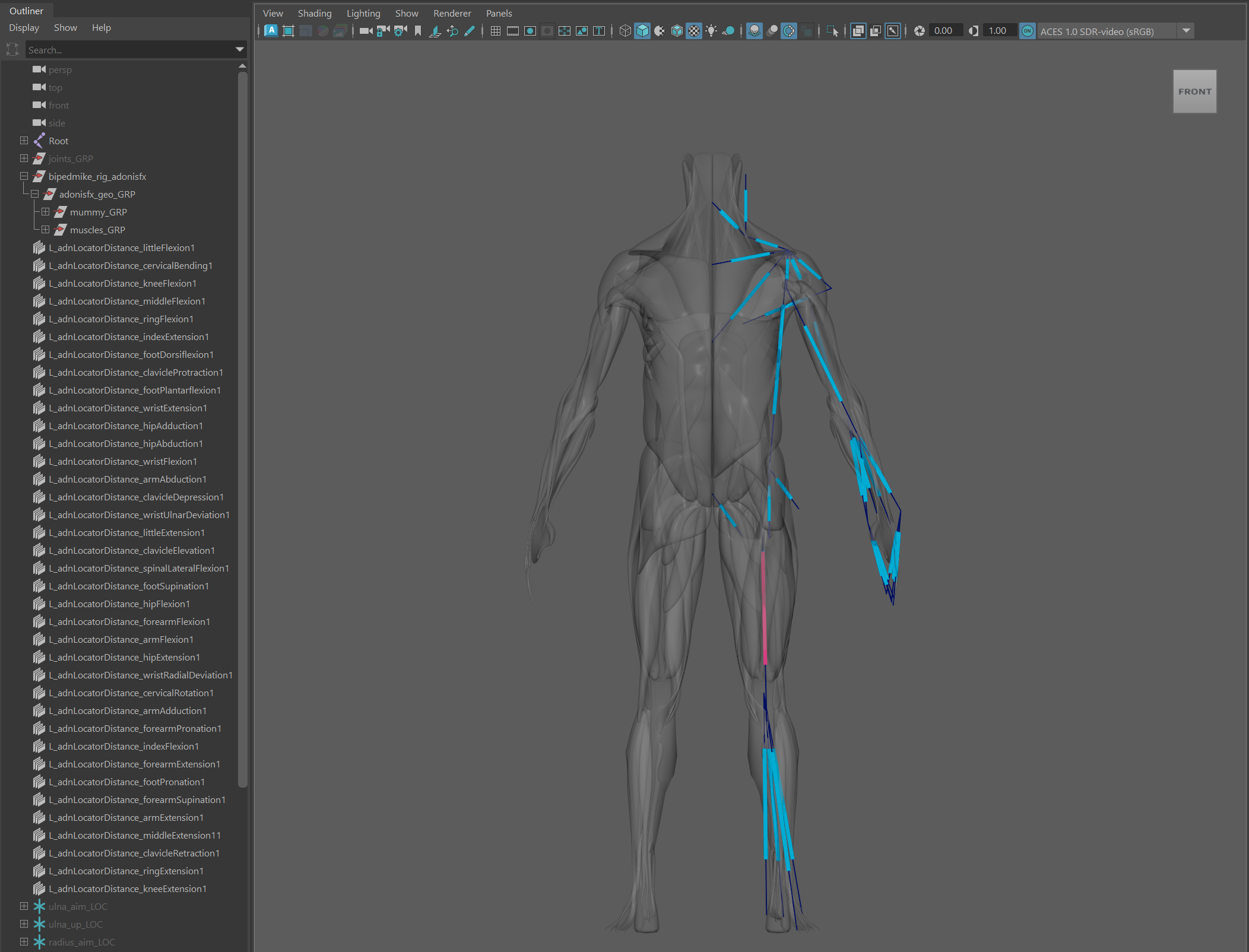Open the camera attributes icon
This screenshot has width=1249, height=952.
pos(399,31)
